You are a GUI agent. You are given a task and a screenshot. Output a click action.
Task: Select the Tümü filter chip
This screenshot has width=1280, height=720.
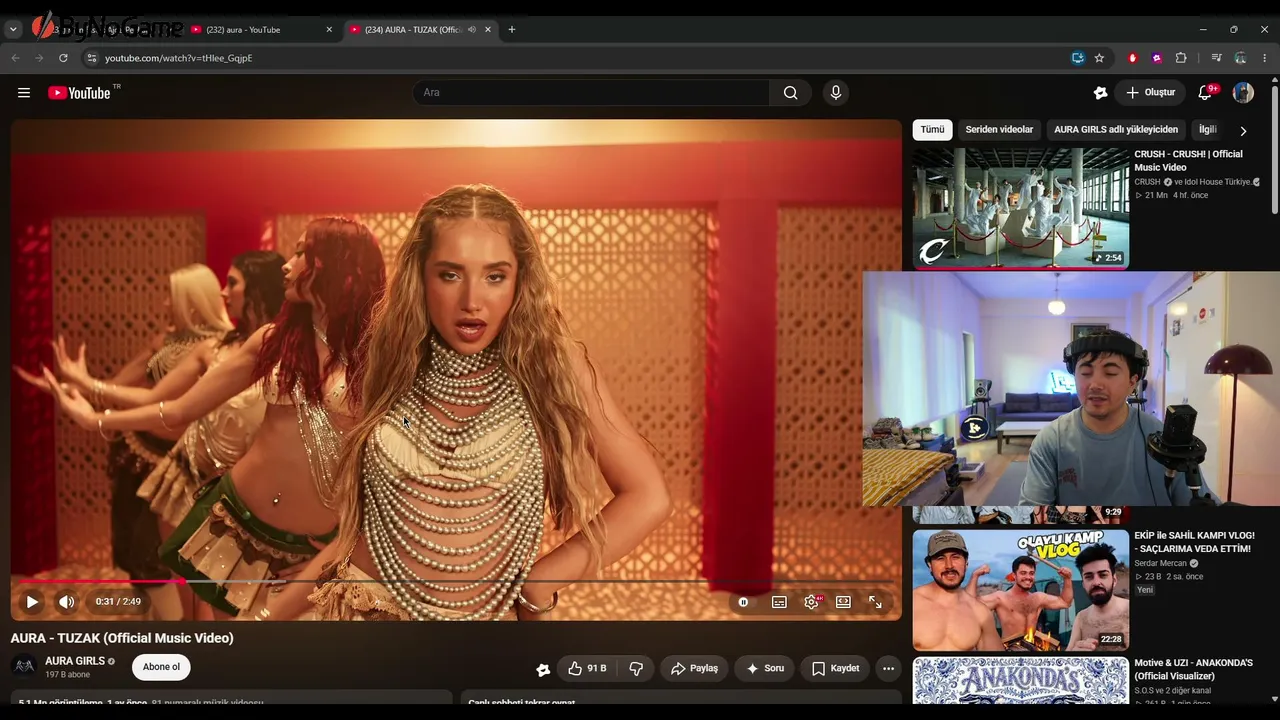932,130
